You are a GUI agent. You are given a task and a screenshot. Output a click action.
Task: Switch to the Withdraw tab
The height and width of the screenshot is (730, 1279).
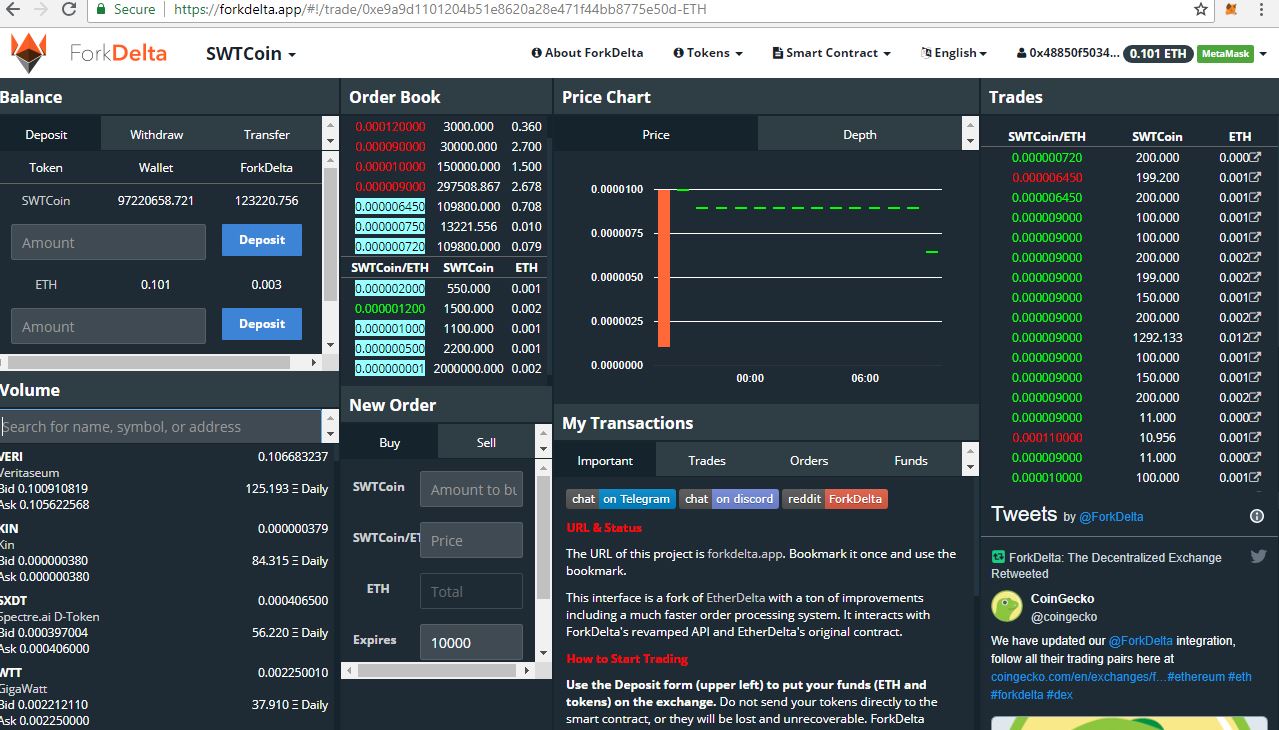pos(156,134)
